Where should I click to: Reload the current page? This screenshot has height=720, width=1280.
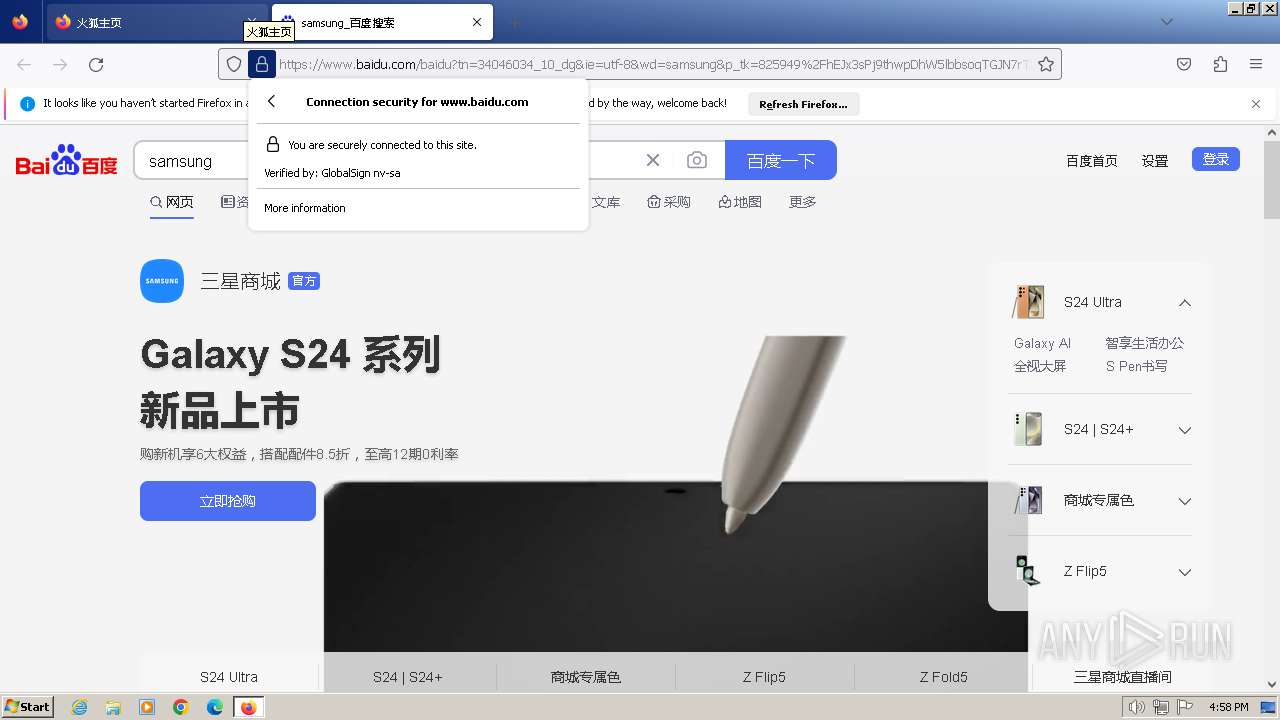[96, 64]
